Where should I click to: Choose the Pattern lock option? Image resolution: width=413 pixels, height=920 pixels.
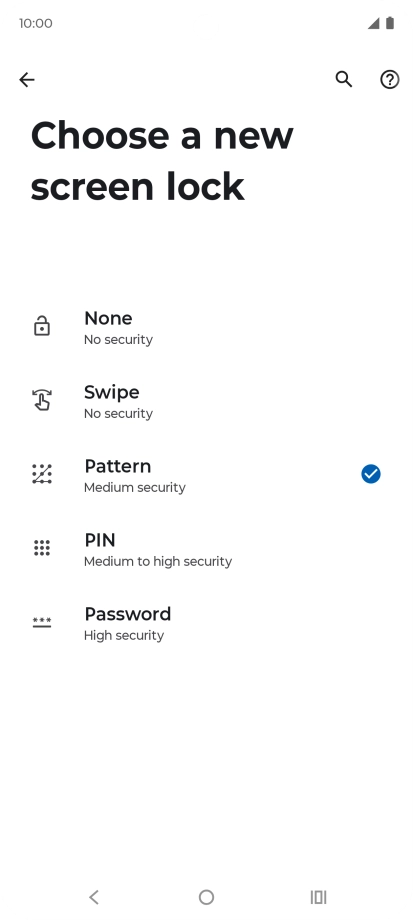[206, 474]
